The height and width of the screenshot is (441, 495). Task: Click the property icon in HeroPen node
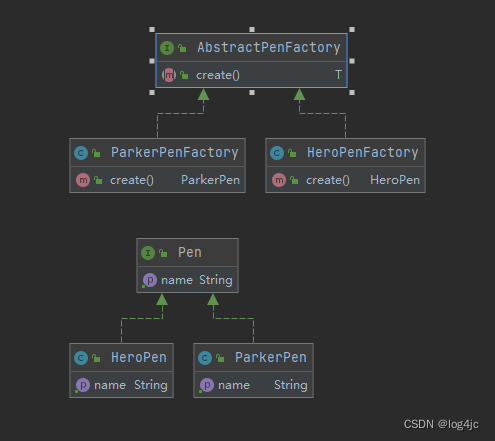83,385
